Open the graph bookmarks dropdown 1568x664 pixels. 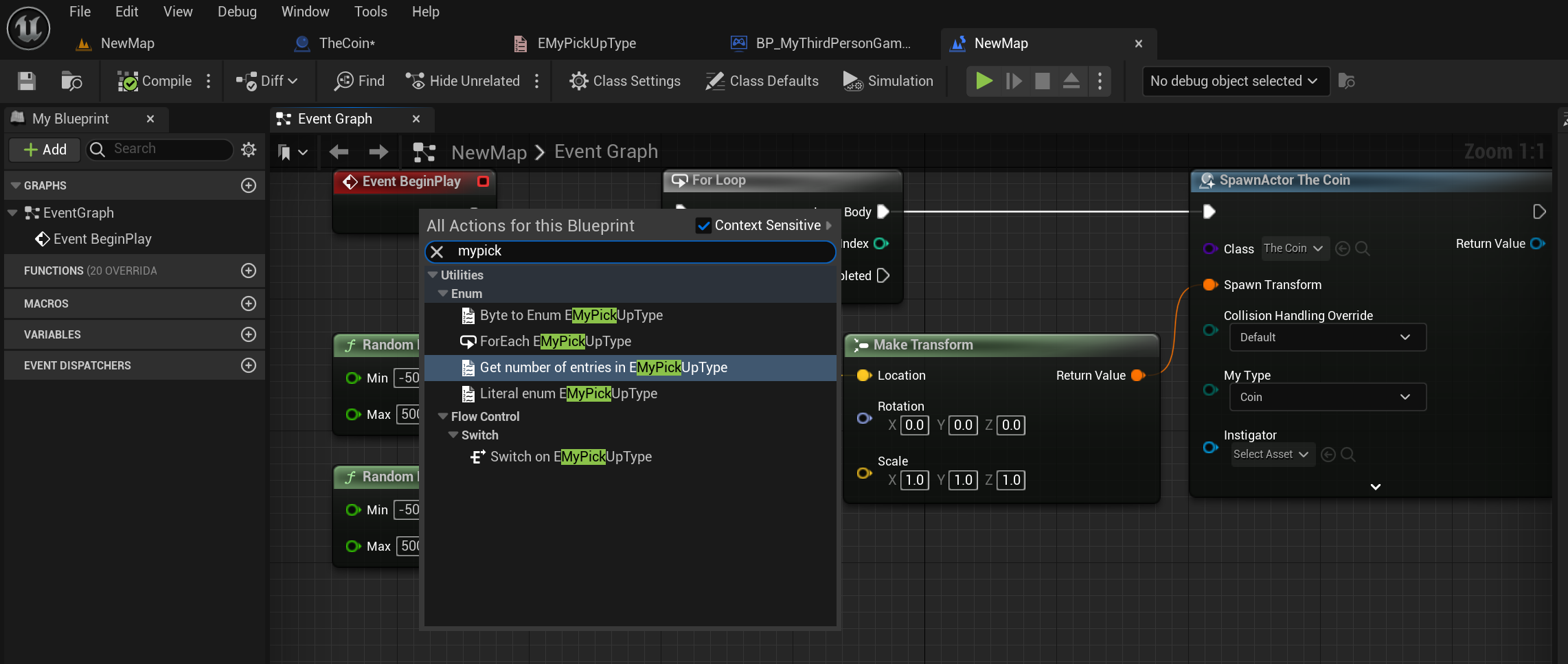pyautogui.click(x=292, y=152)
